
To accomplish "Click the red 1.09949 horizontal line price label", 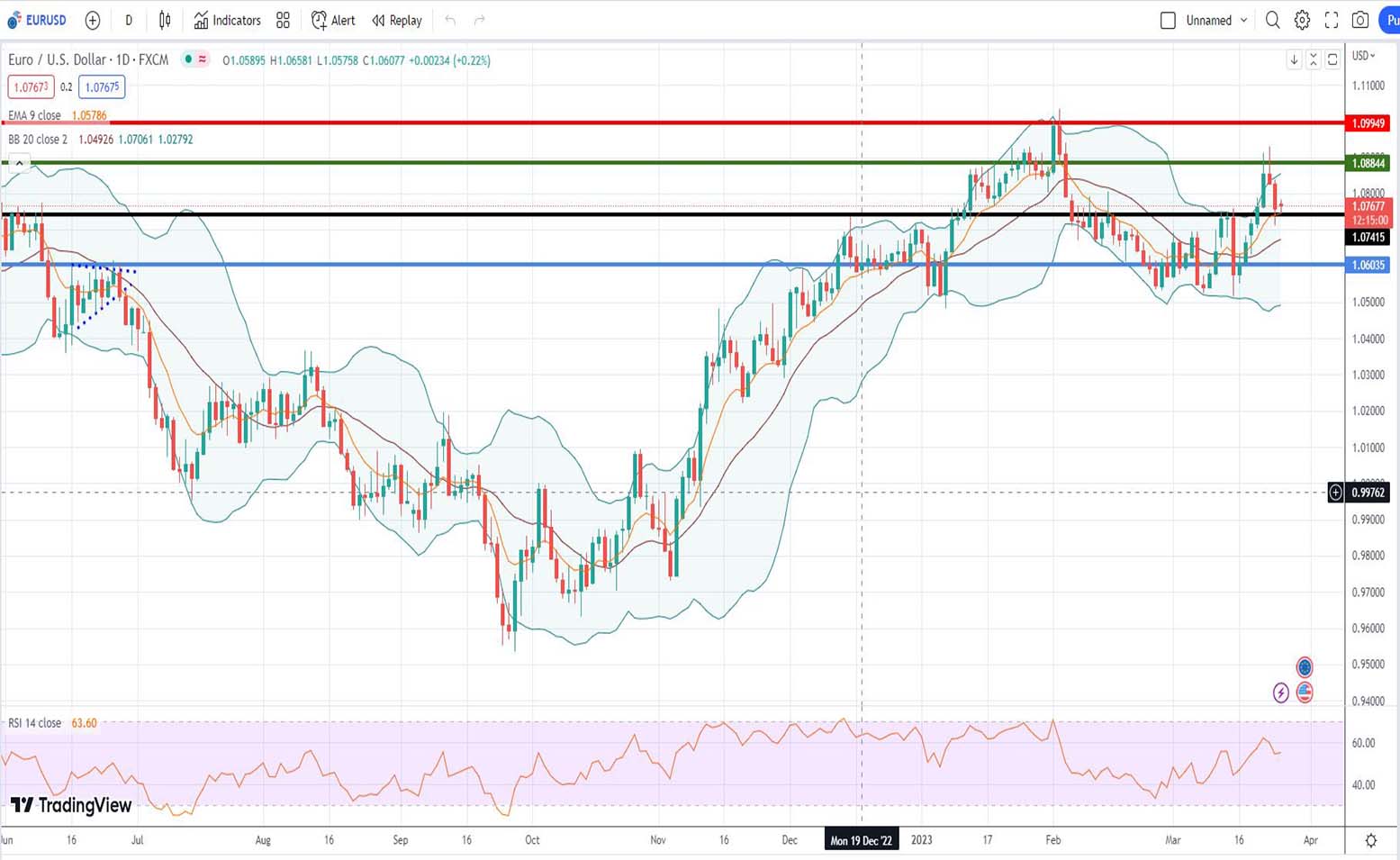I will pyautogui.click(x=1367, y=123).
